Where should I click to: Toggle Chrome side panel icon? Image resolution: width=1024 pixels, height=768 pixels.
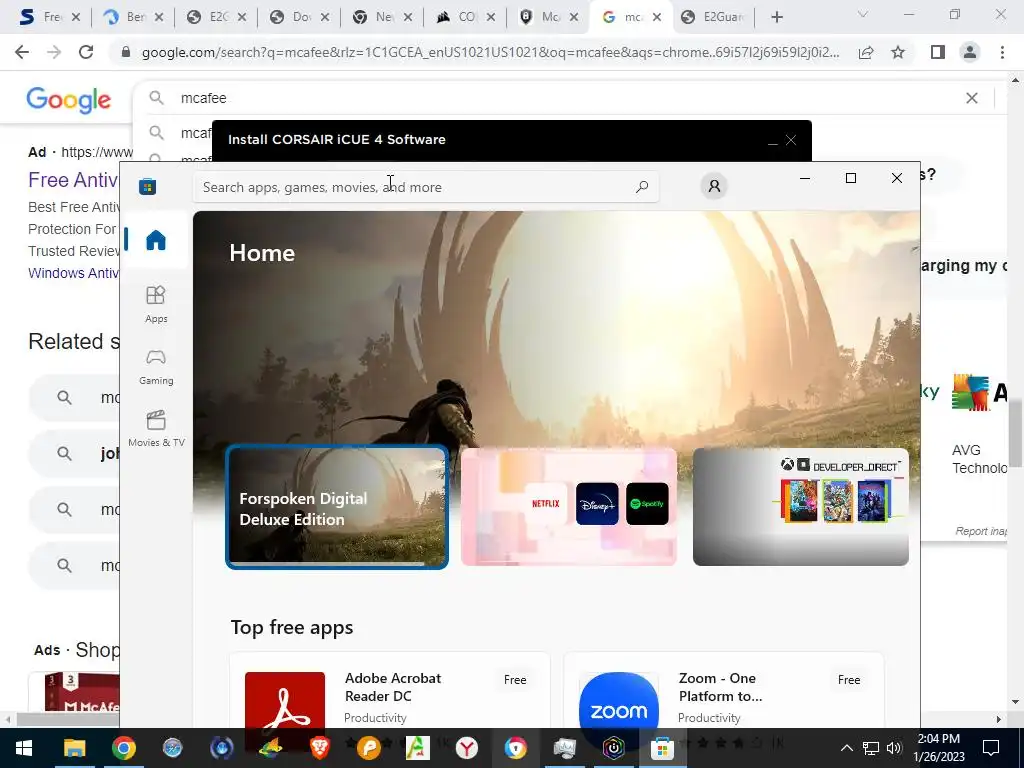938,52
